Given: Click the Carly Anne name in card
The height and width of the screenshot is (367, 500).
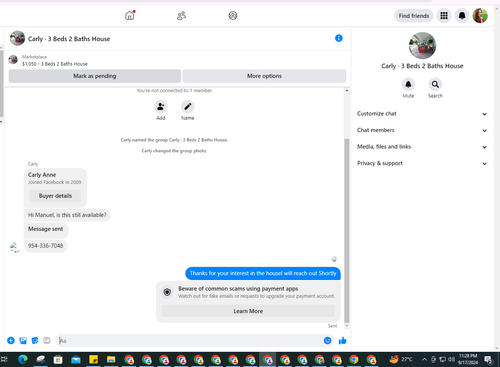Looking at the screenshot, I should pyautogui.click(x=42, y=175).
